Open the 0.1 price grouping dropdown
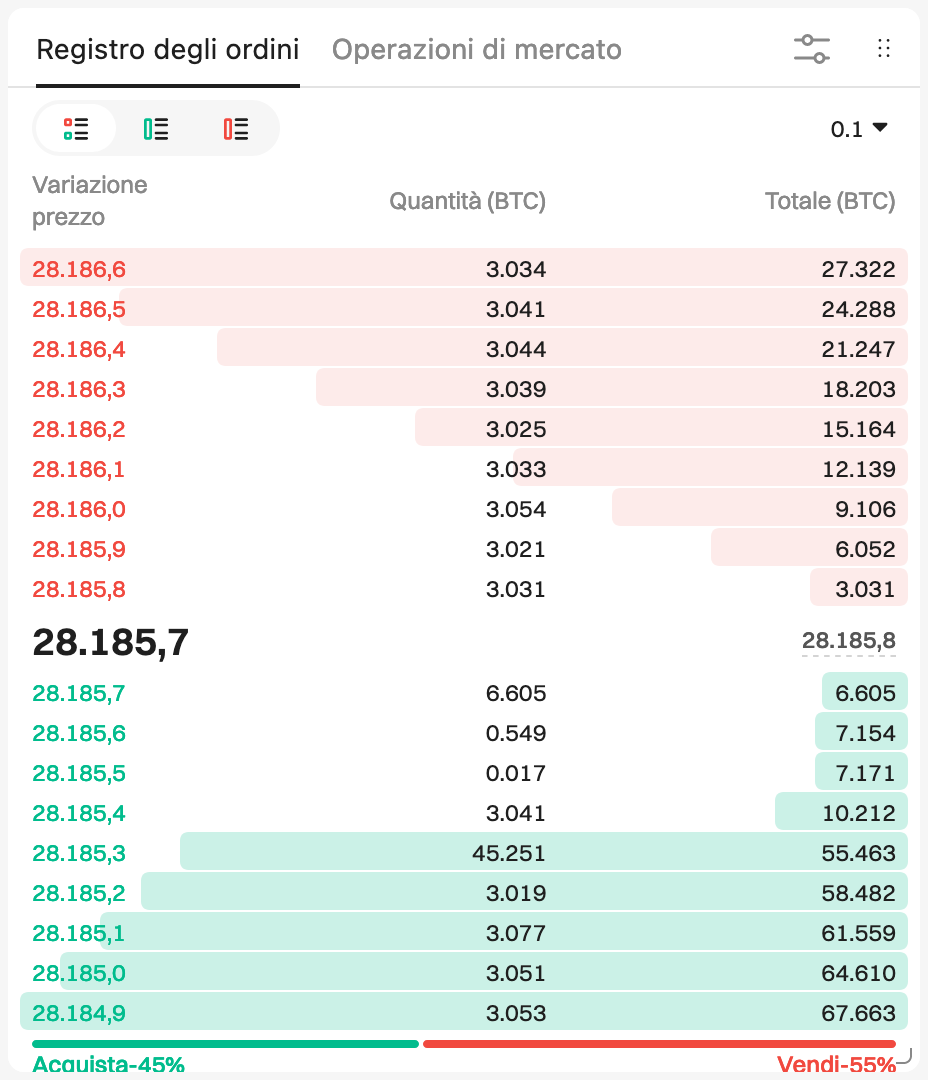Screen dimensions: 928x1080 [858, 129]
